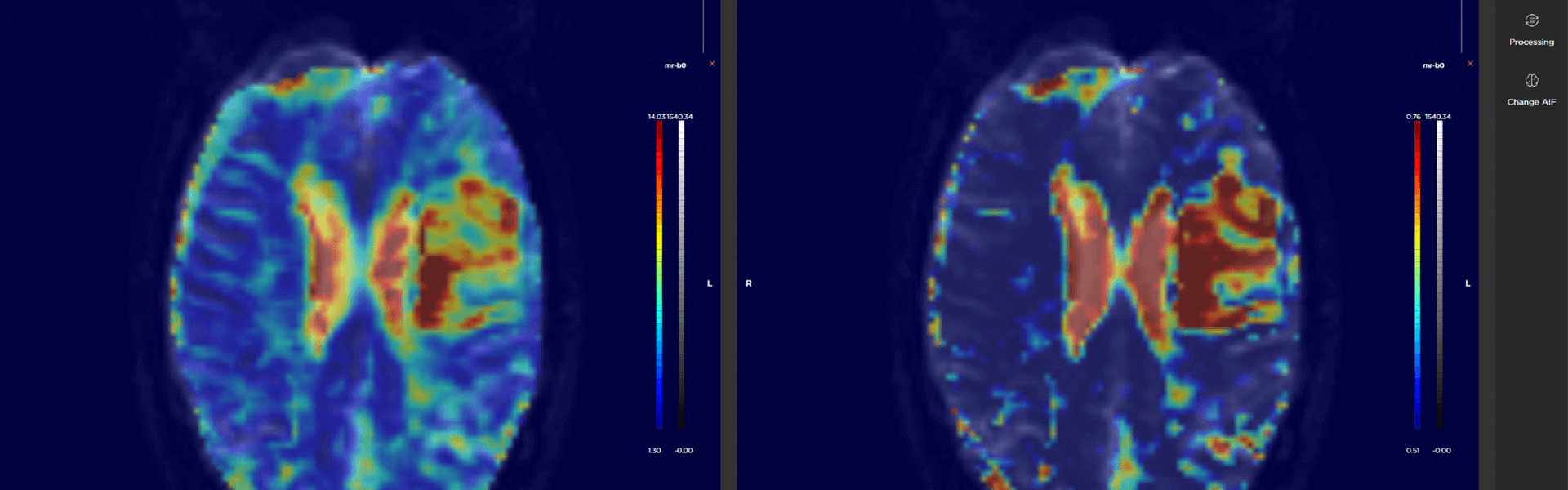
Task: Click the grayscale bar of the right map
Action: (1440, 274)
